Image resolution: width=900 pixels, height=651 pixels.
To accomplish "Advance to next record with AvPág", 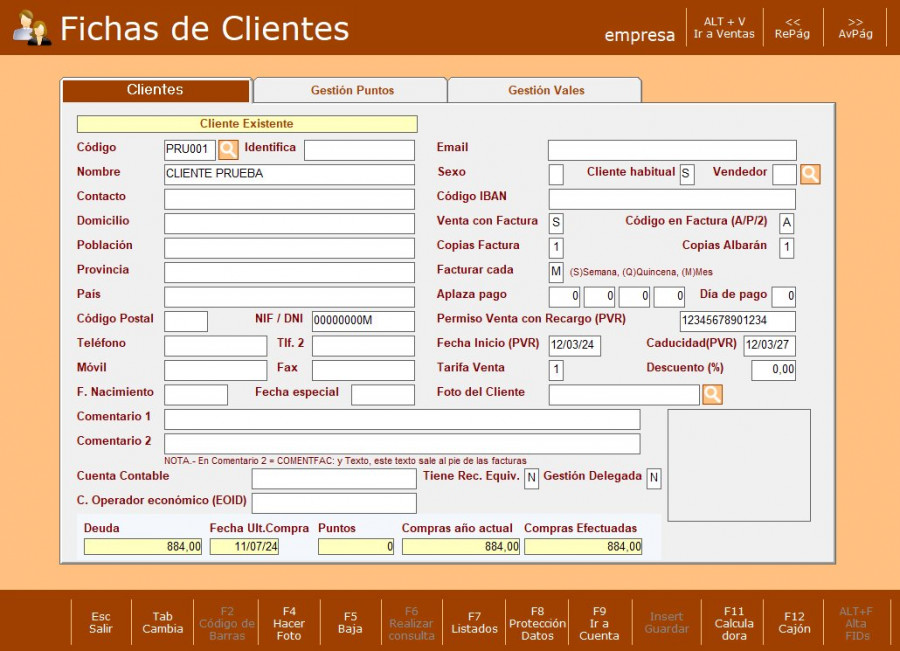I will 855,28.
